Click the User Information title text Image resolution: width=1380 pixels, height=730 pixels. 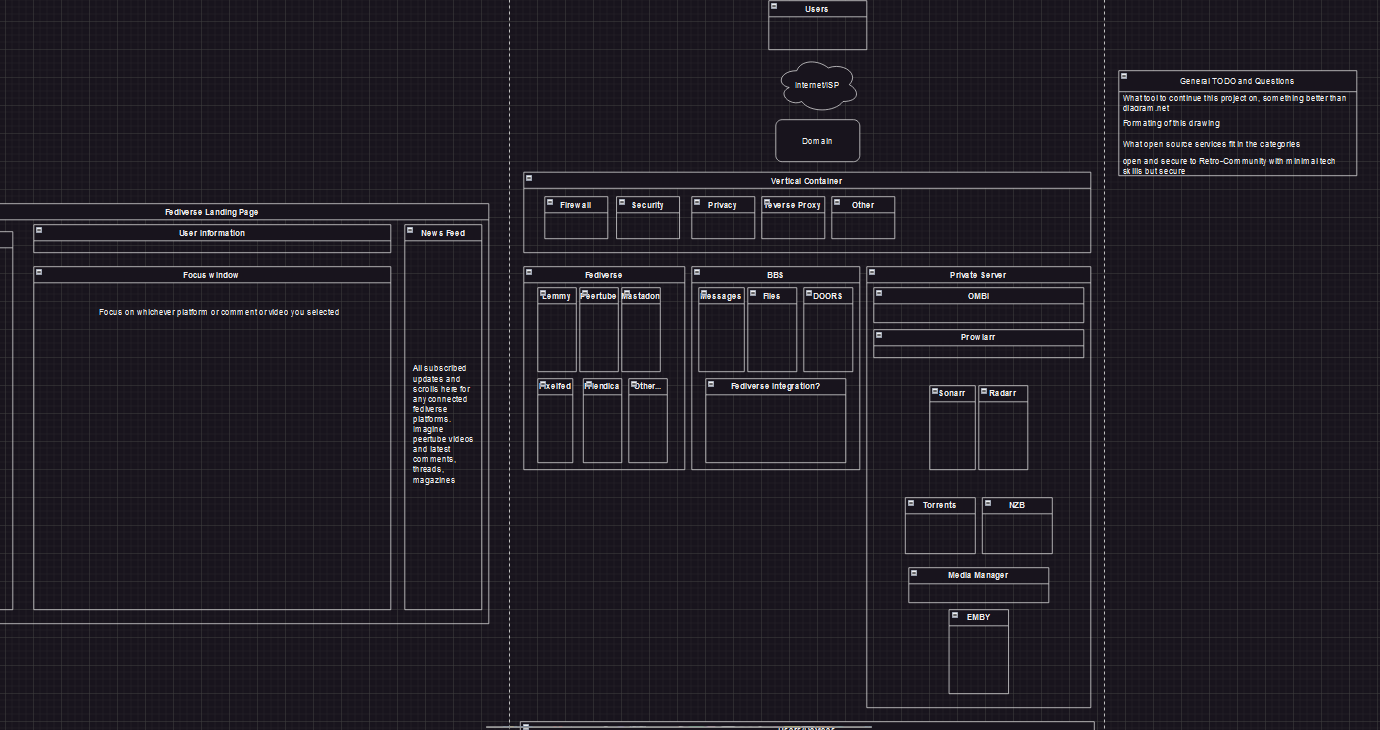point(212,233)
